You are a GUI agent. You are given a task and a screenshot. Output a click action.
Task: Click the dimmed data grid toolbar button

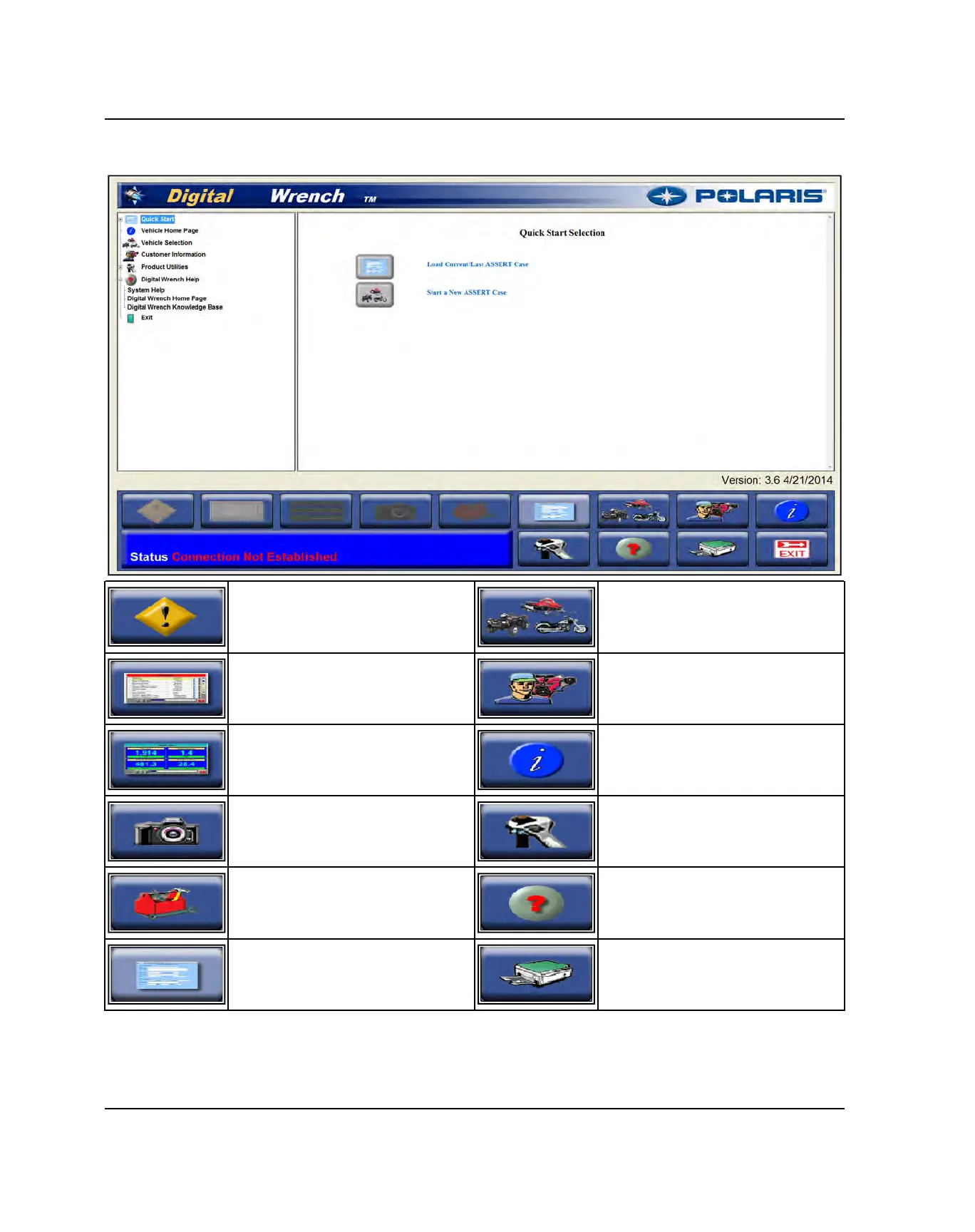[237, 510]
